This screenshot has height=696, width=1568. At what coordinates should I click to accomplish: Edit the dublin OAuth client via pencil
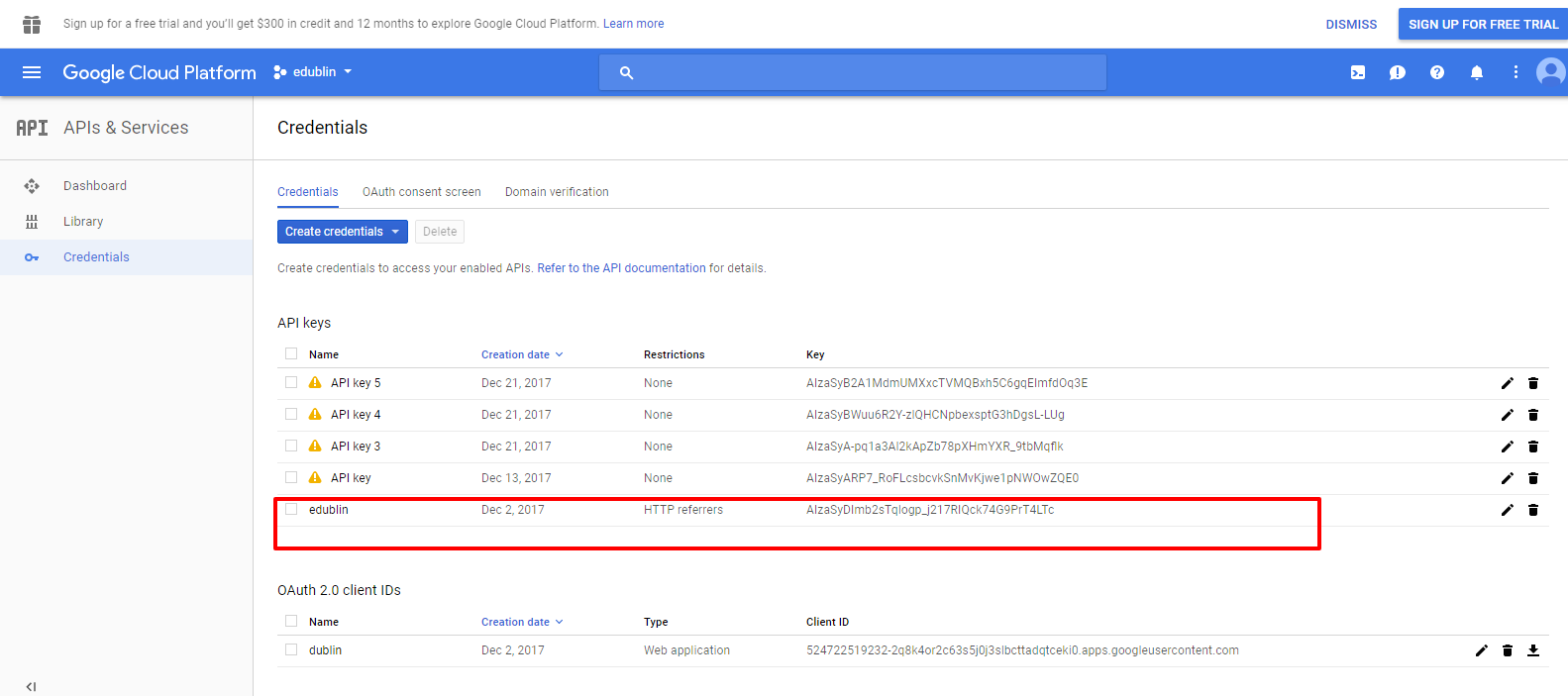click(x=1482, y=650)
